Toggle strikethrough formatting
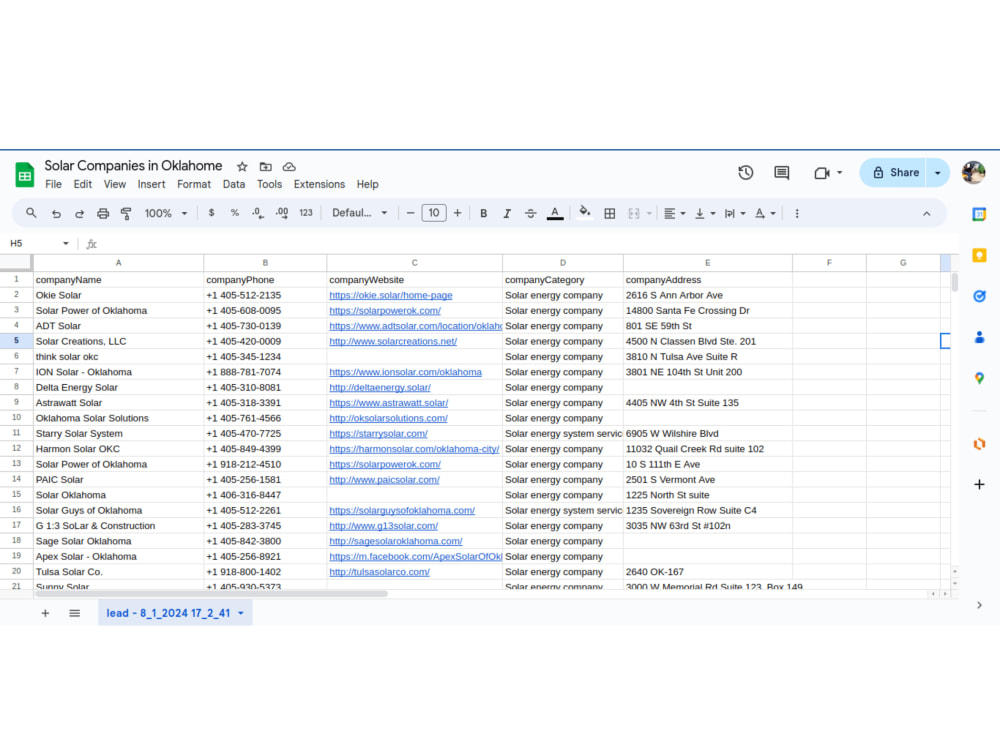 pos(530,214)
